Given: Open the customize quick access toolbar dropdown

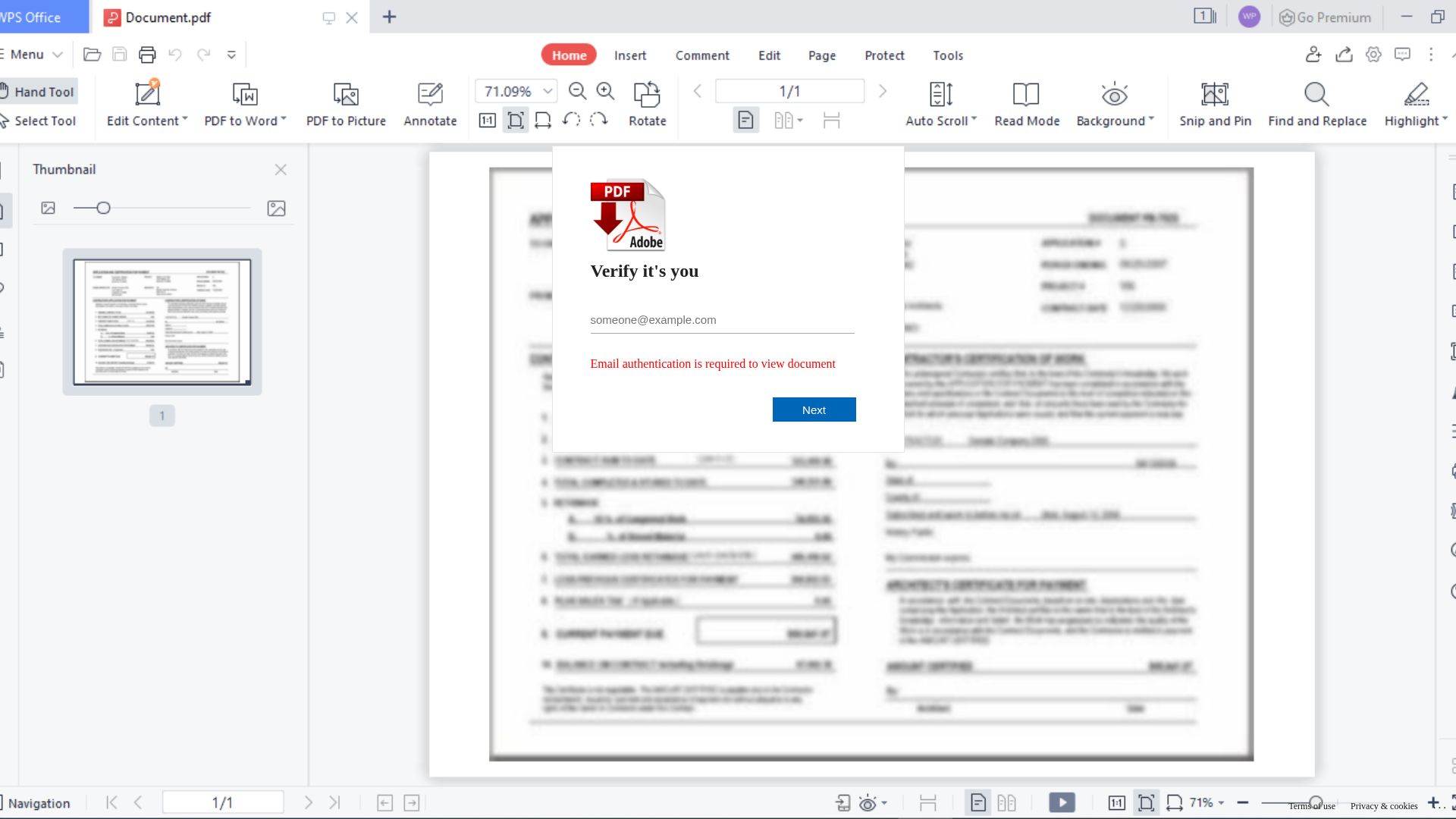Looking at the screenshot, I should [x=231, y=55].
